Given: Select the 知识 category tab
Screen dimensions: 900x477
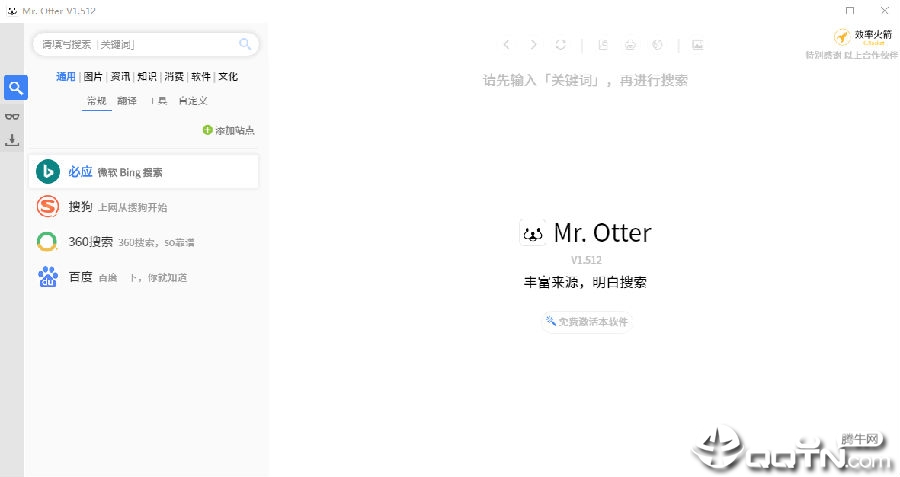Looking at the screenshot, I should point(147,76).
